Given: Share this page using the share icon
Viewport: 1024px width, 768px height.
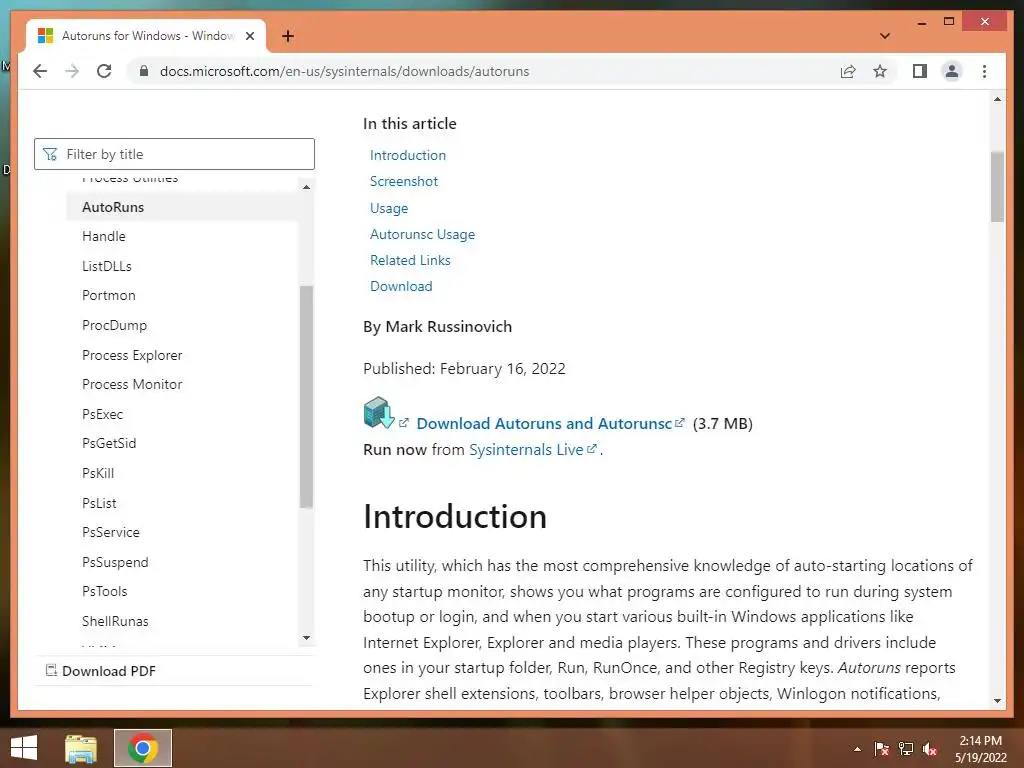Looking at the screenshot, I should coord(848,71).
